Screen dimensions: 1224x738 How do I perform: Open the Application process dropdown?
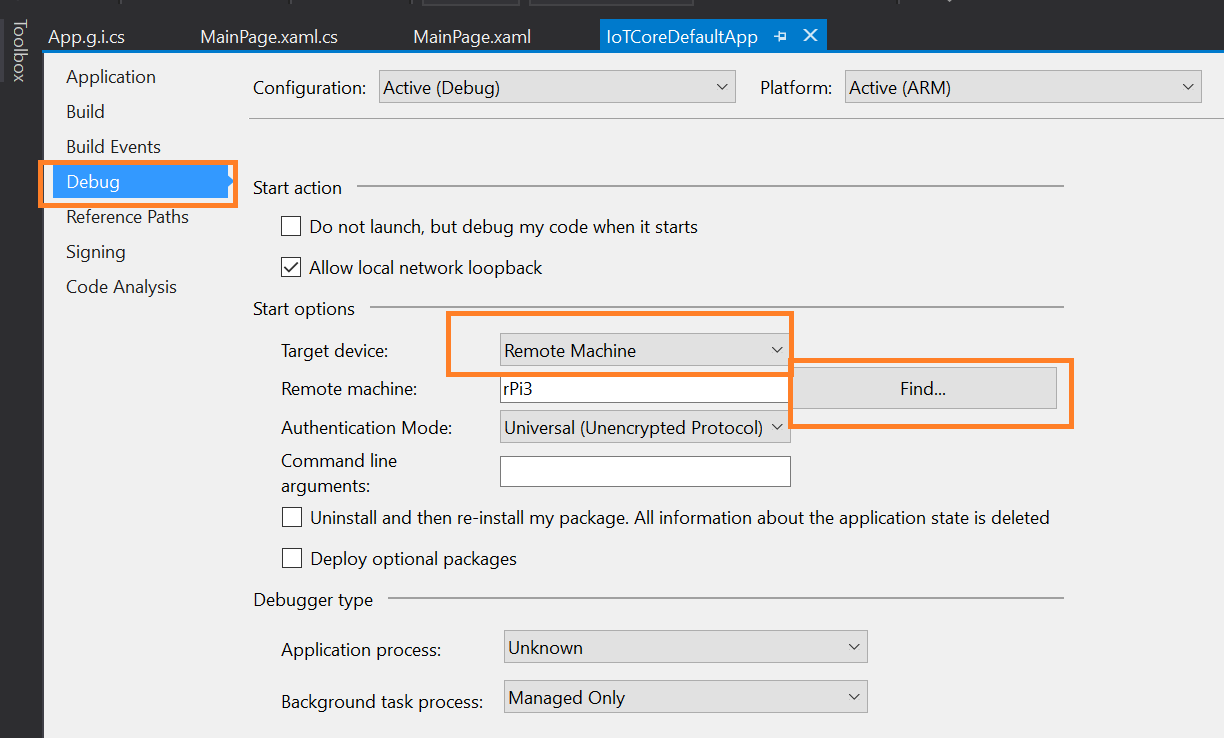tap(685, 647)
